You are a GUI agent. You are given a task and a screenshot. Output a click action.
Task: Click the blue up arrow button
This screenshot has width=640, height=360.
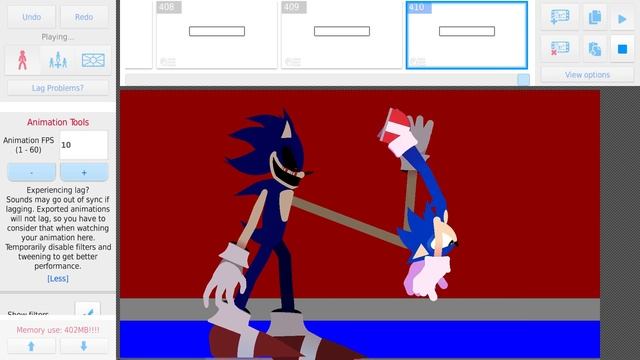[x=31, y=346]
